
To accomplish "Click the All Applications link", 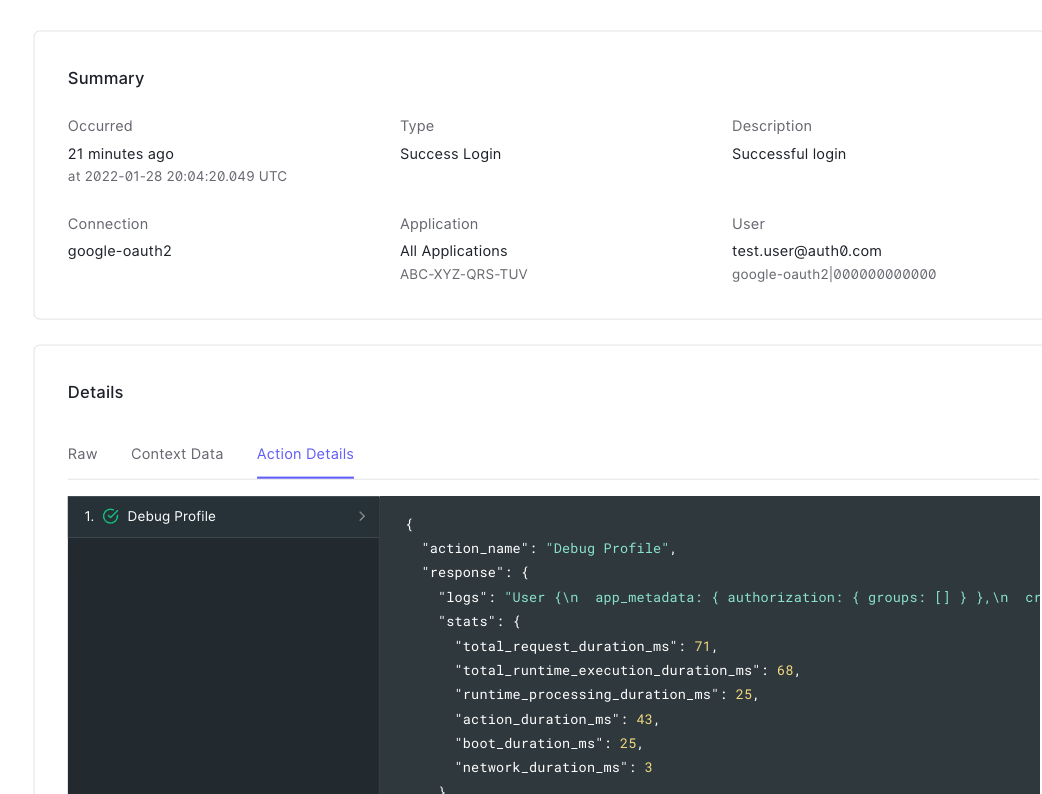I will pyautogui.click(x=453, y=251).
